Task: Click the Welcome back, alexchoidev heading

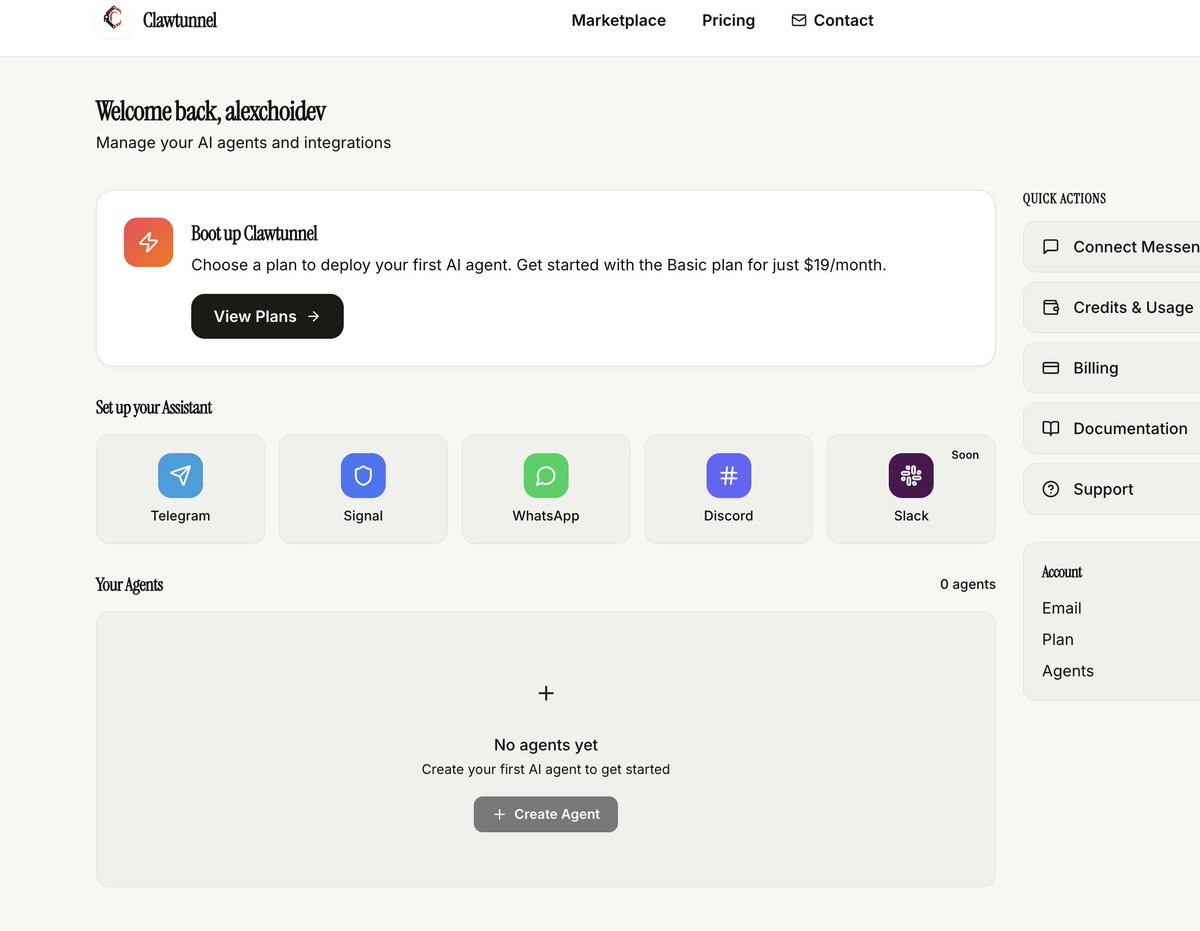Action: point(211,111)
